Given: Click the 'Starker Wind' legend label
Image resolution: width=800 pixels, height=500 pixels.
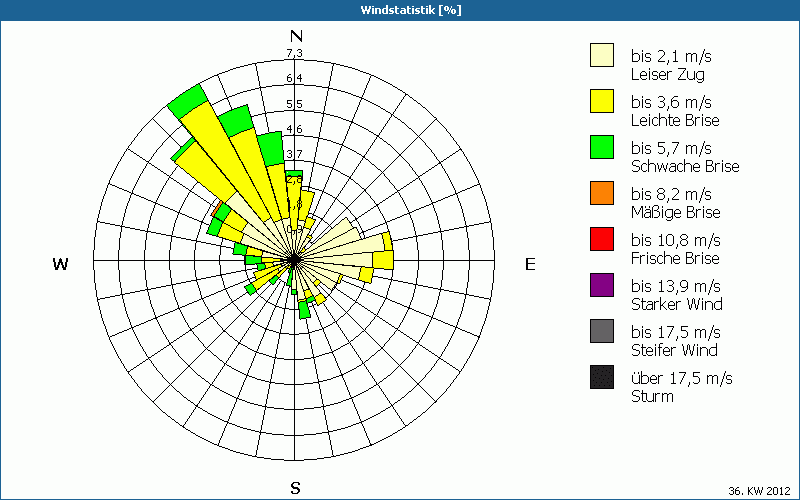Looking at the screenshot, I should 677,304.
